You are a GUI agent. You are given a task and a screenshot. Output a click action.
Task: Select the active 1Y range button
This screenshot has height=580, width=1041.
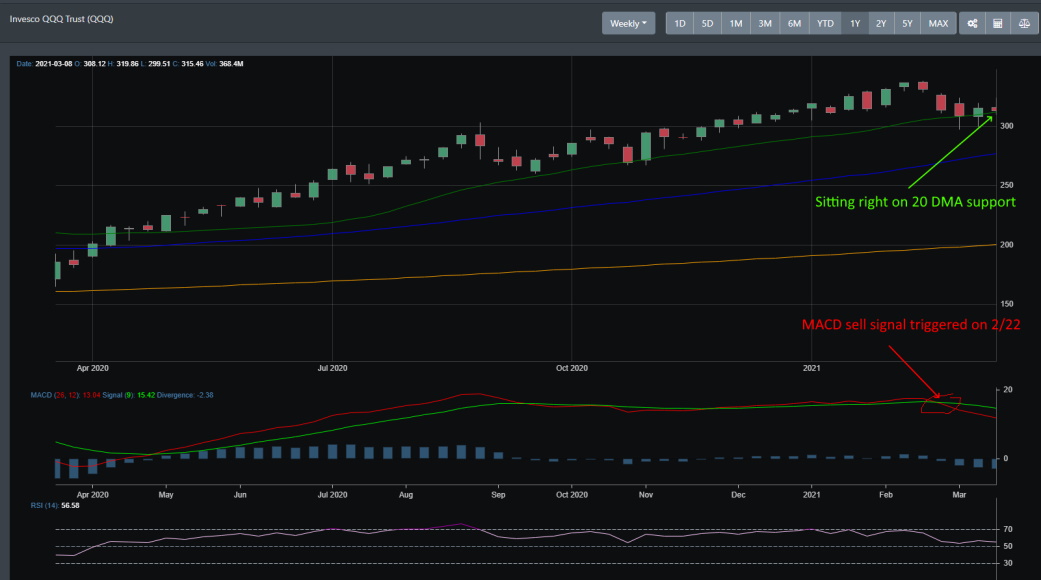(x=855, y=23)
